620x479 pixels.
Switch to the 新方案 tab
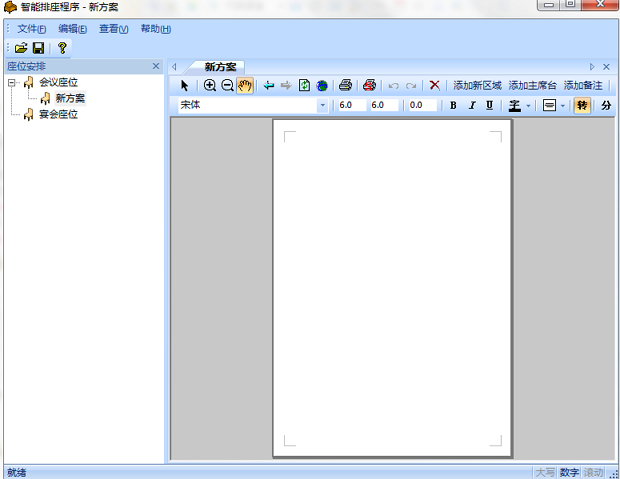(x=220, y=67)
